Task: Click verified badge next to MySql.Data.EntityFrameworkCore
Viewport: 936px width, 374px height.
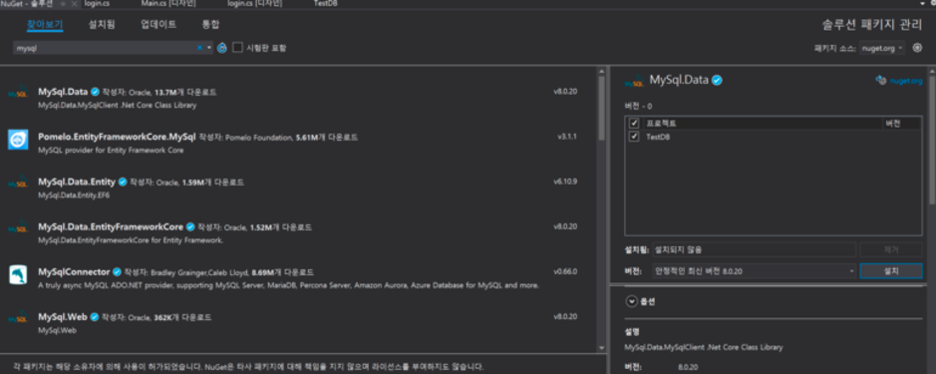Action: pos(190,227)
